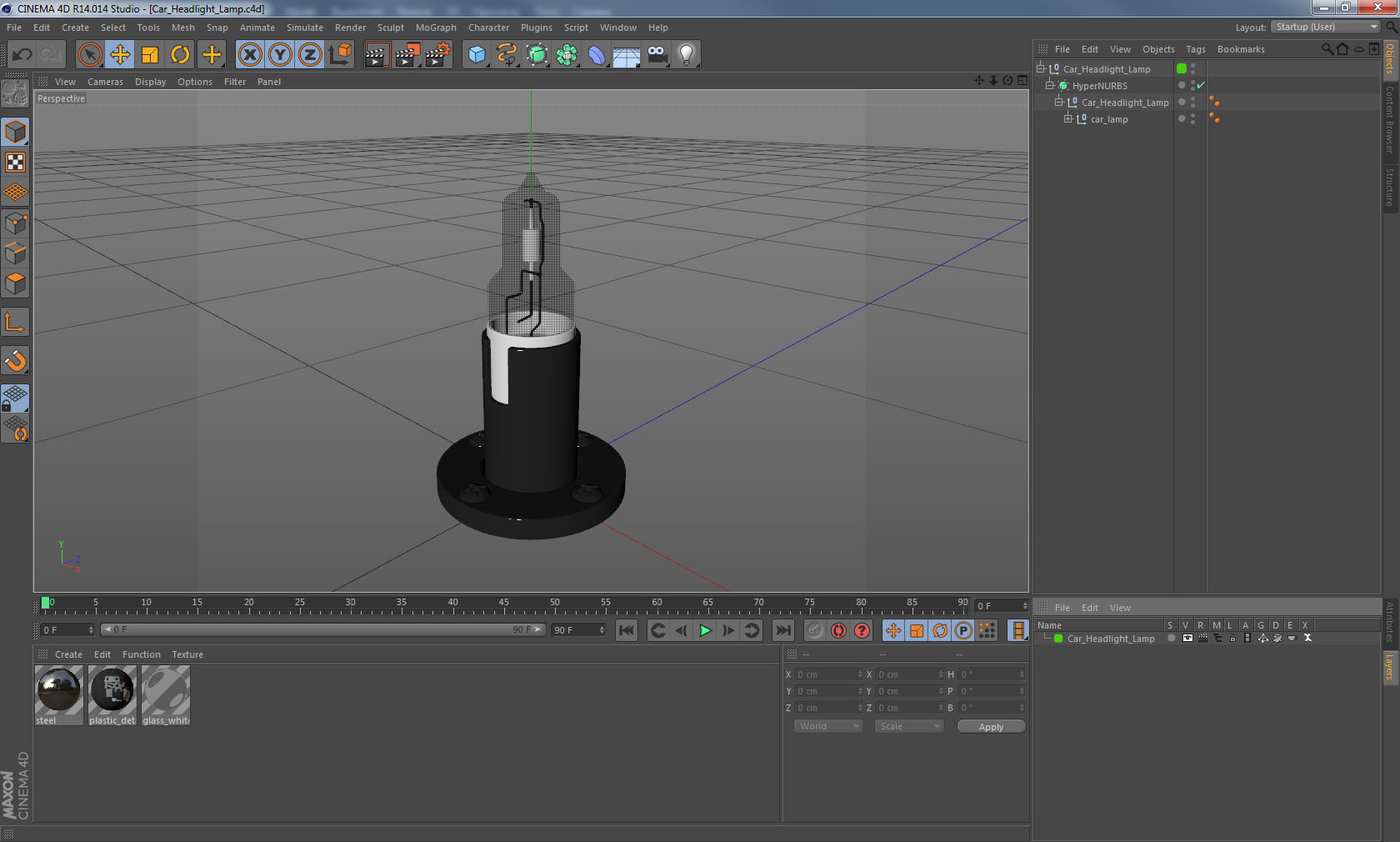Toggle Y axis lock

280,55
